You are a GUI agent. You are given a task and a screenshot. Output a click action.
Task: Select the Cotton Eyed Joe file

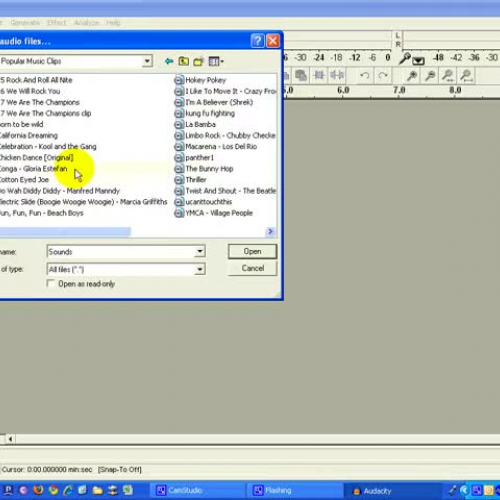[x=24, y=180]
